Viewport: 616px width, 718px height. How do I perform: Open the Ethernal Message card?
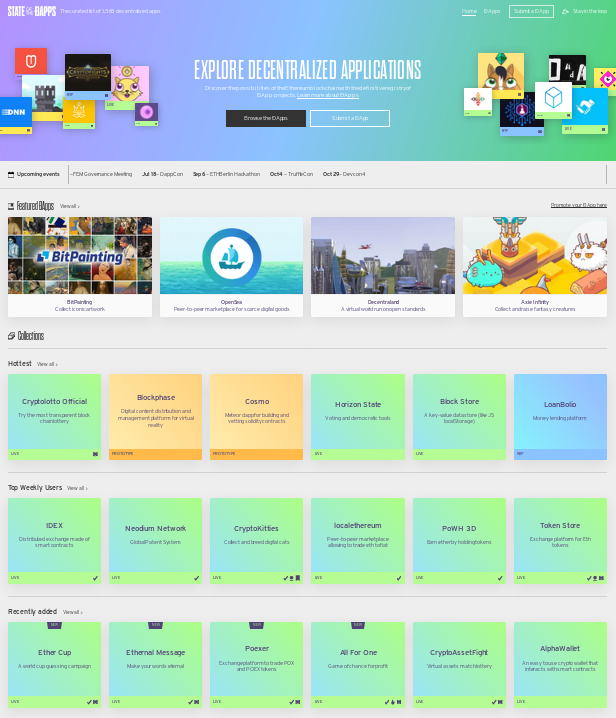click(155, 665)
